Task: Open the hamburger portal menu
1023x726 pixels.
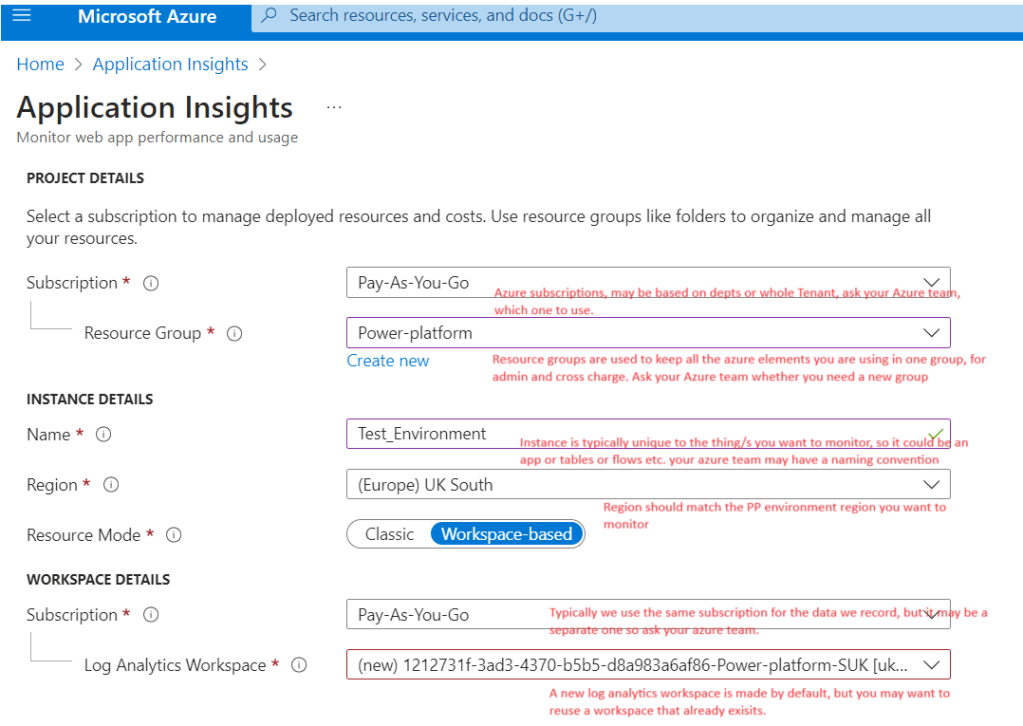Action: (x=21, y=15)
